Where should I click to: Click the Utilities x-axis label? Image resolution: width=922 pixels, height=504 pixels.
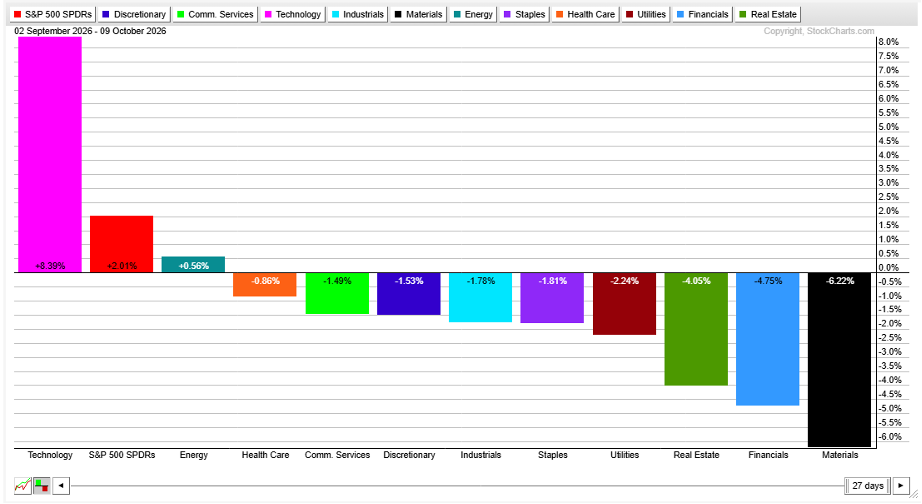click(x=624, y=455)
